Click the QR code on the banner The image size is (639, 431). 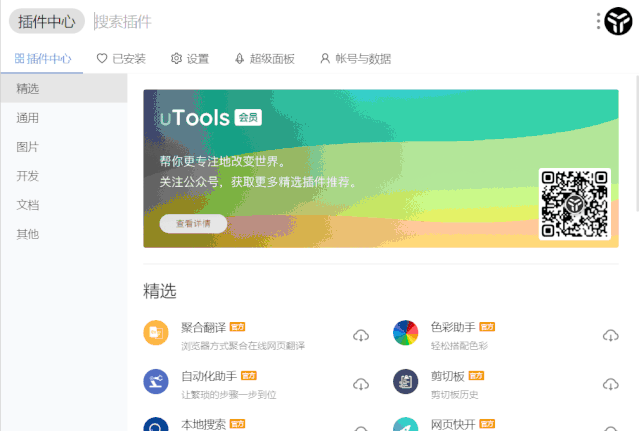[x=575, y=204]
